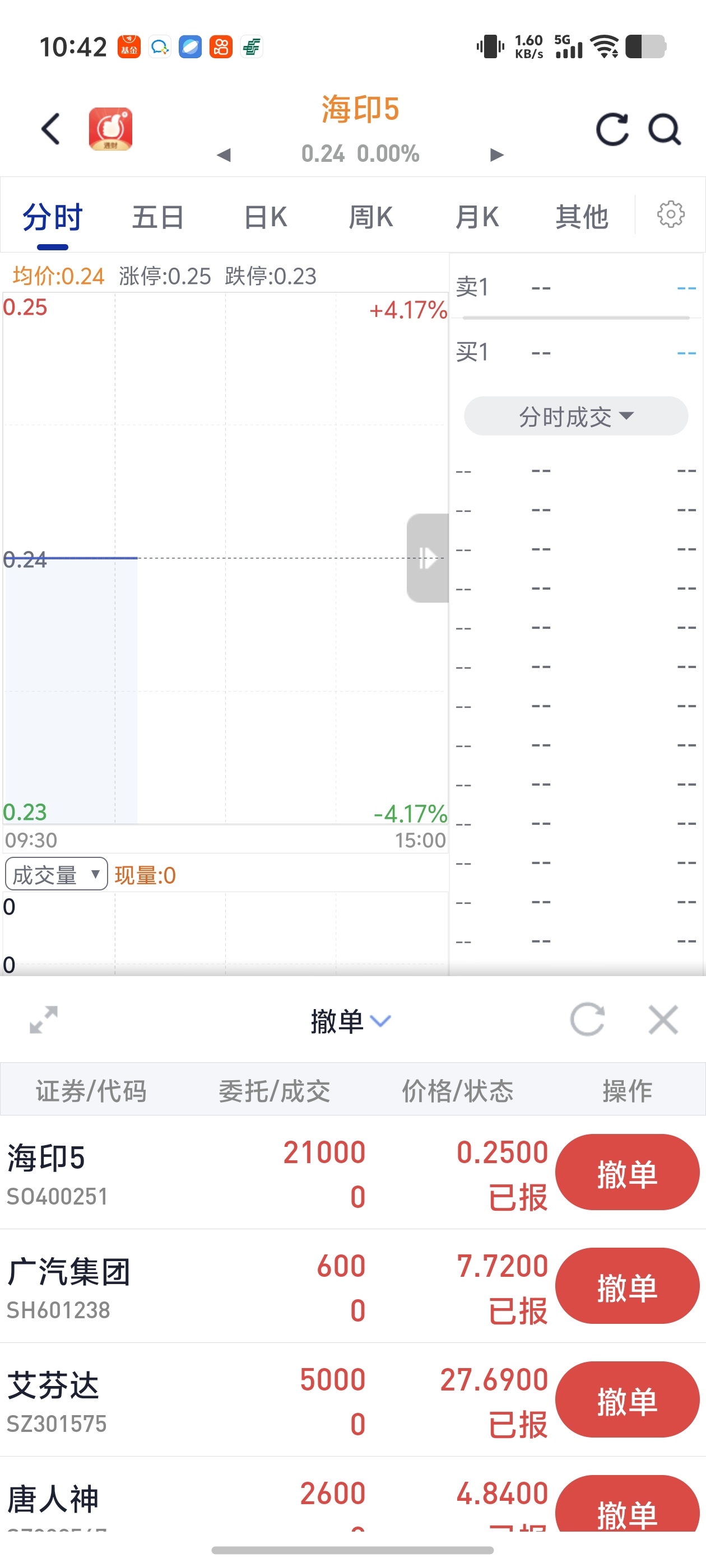Tap the orange 基金 notification icon

[x=128, y=47]
